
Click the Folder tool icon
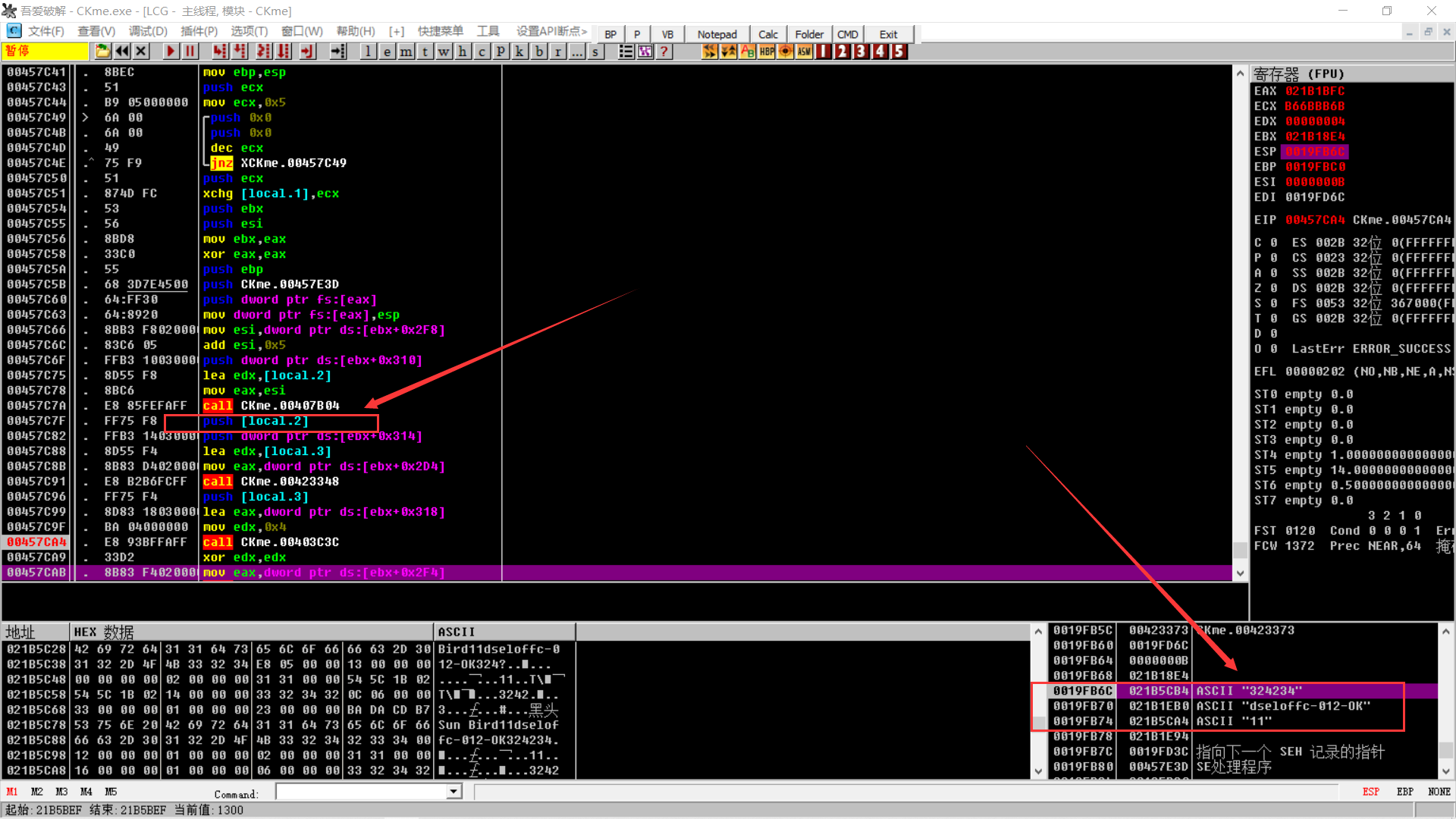(x=808, y=33)
